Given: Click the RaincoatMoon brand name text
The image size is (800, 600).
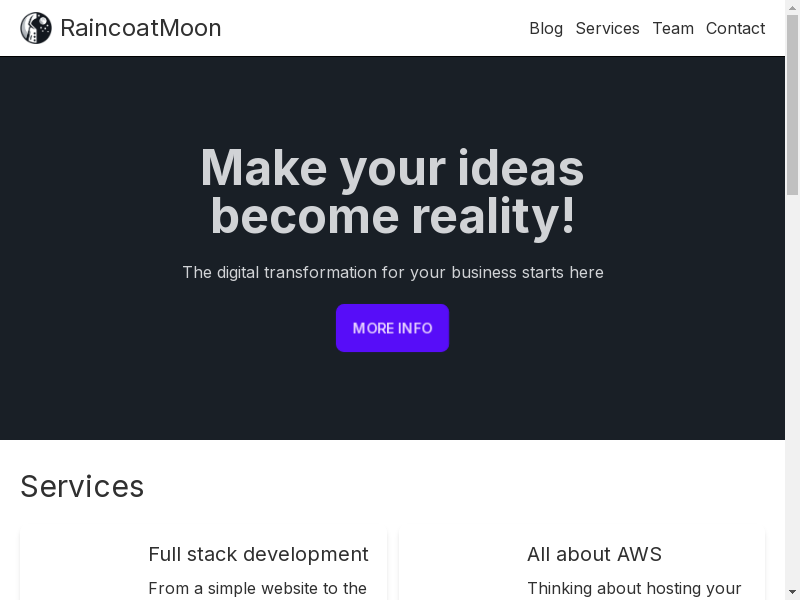Looking at the screenshot, I should click(140, 28).
